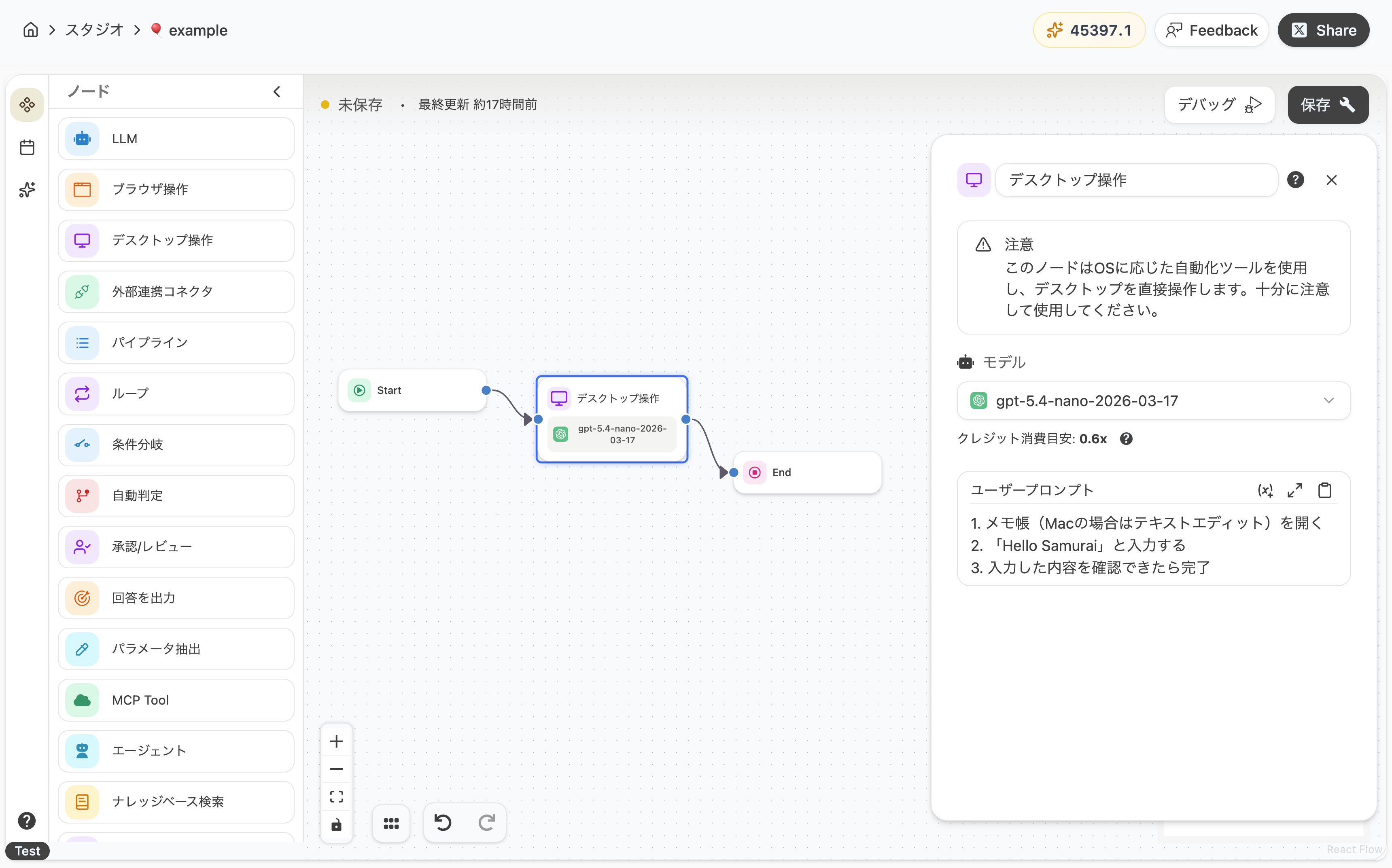Add a 外部連携コネクタ node

point(176,292)
